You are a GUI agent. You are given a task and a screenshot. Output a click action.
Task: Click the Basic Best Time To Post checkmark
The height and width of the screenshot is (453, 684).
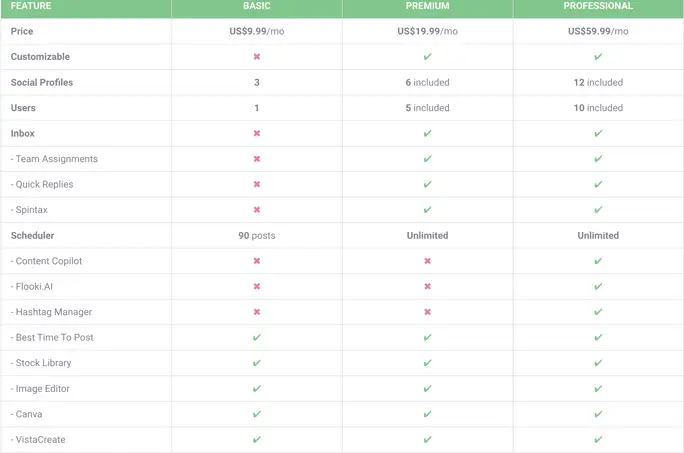[257, 337]
